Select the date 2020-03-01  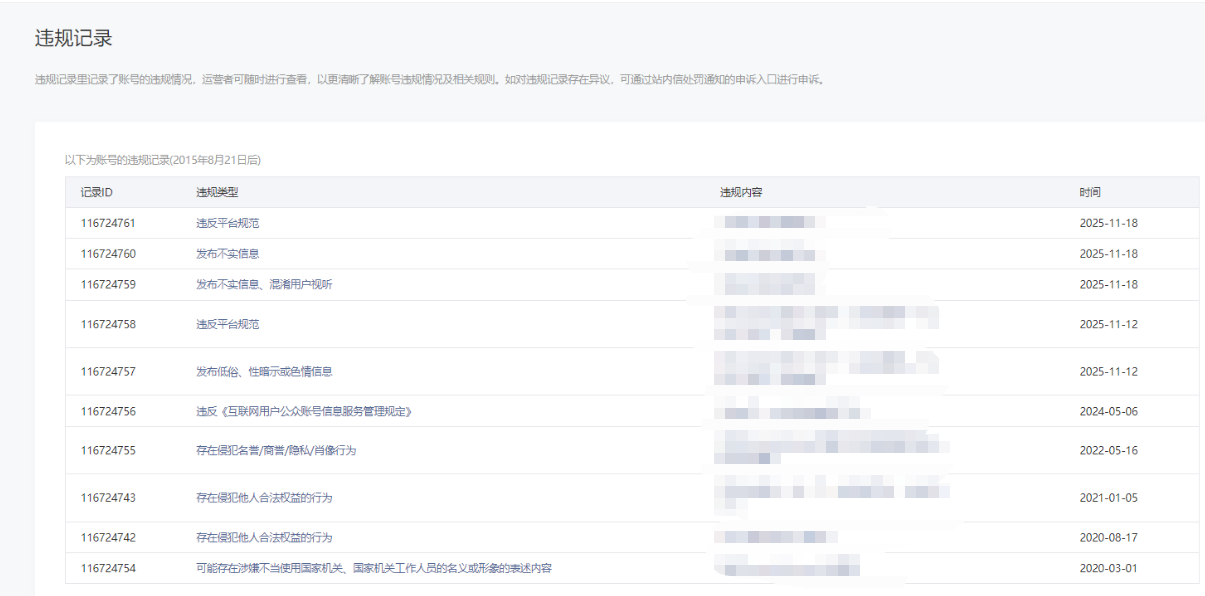[x=1108, y=569]
